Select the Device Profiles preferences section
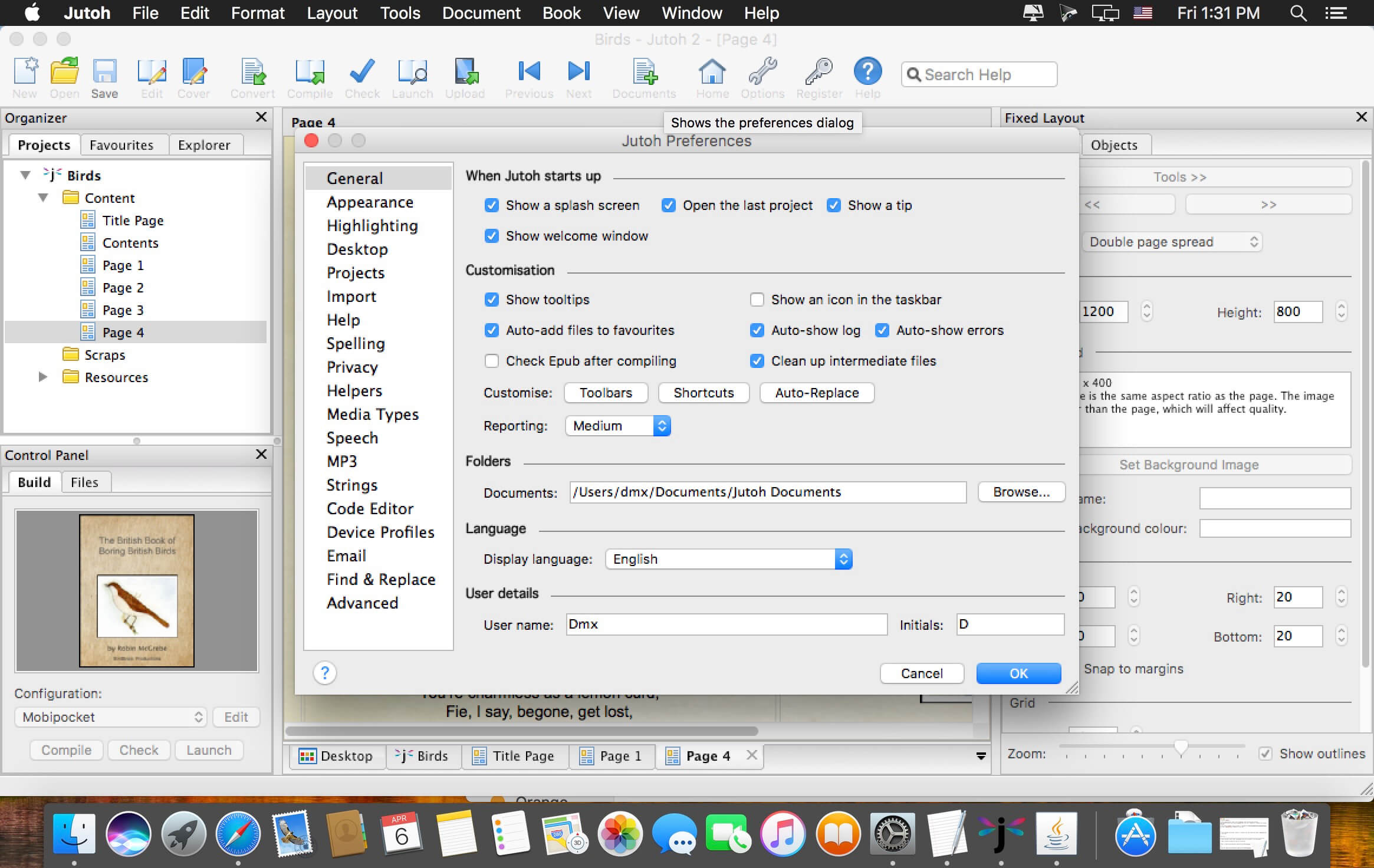The image size is (1374, 868). click(x=381, y=531)
